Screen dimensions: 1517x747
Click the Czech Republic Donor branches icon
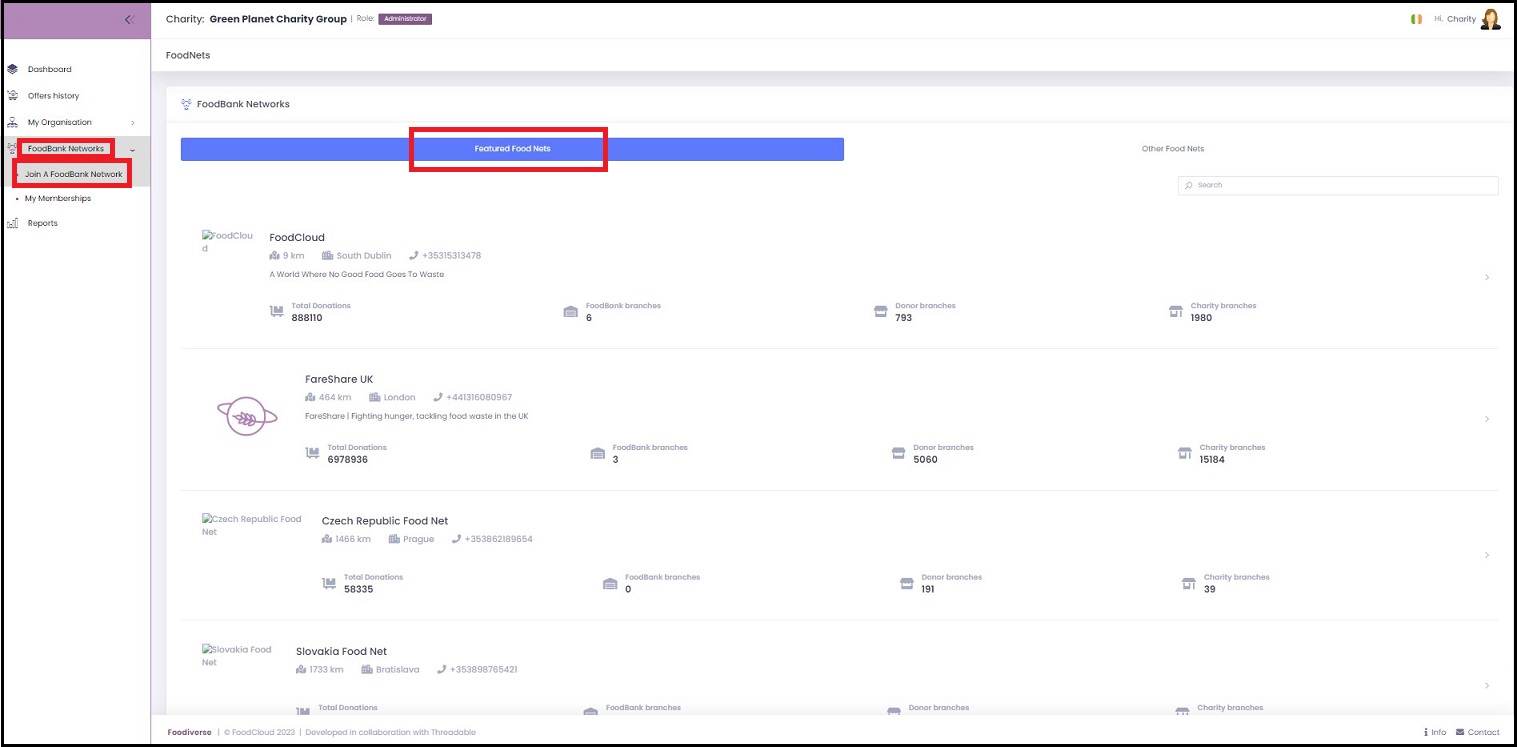tap(907, 584)
